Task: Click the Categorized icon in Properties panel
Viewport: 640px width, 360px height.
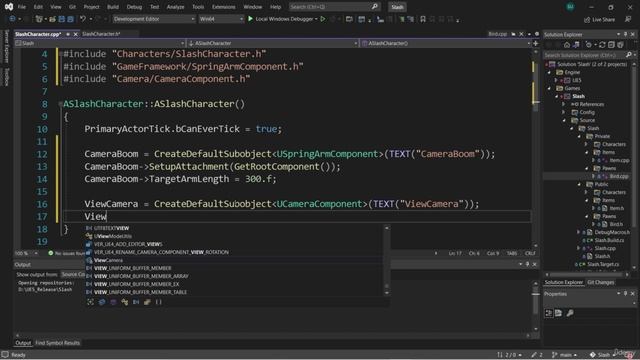Action: (x=549, y=313)
